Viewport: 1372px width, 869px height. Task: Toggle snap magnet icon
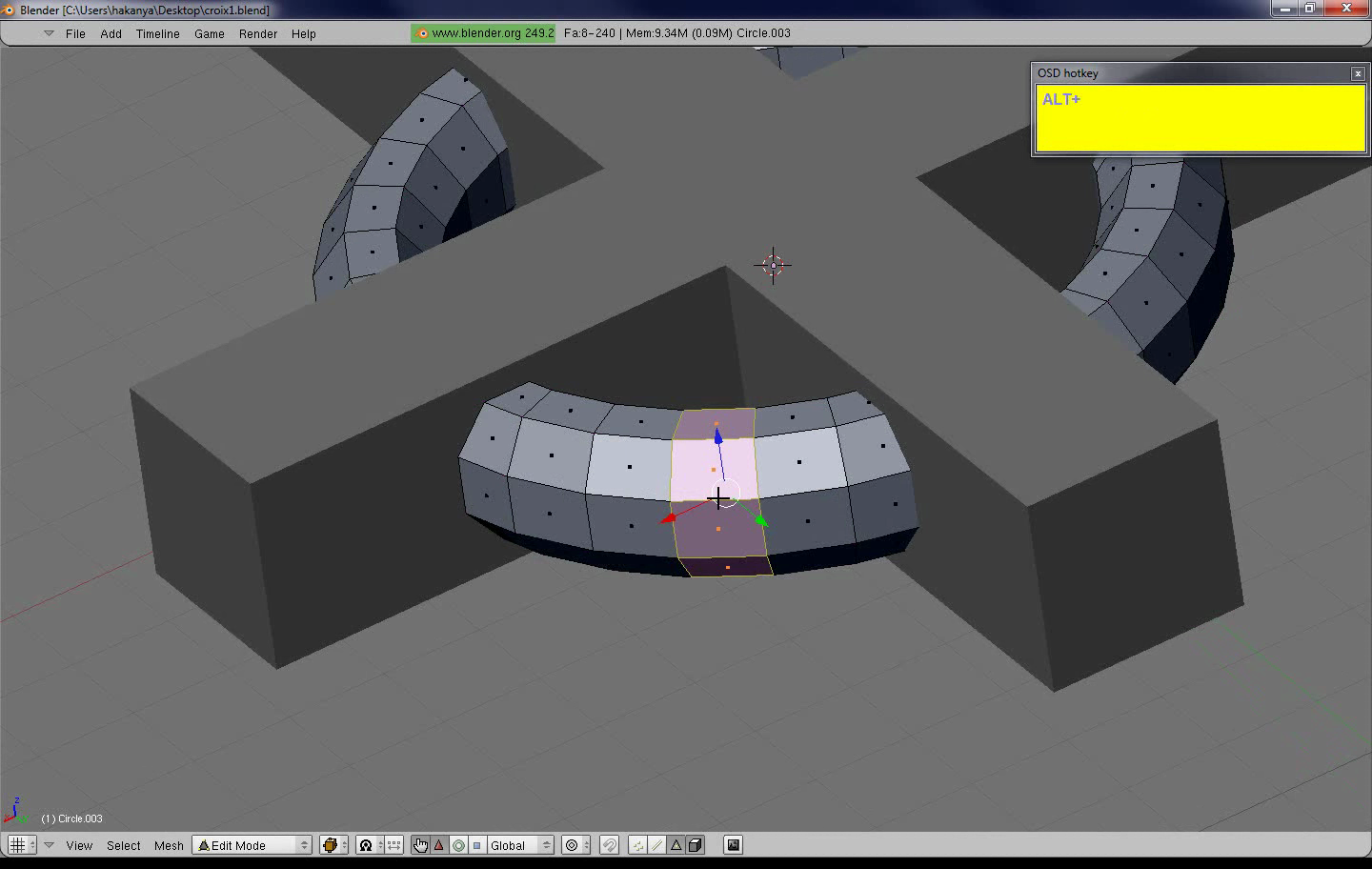tap(610, 845)
